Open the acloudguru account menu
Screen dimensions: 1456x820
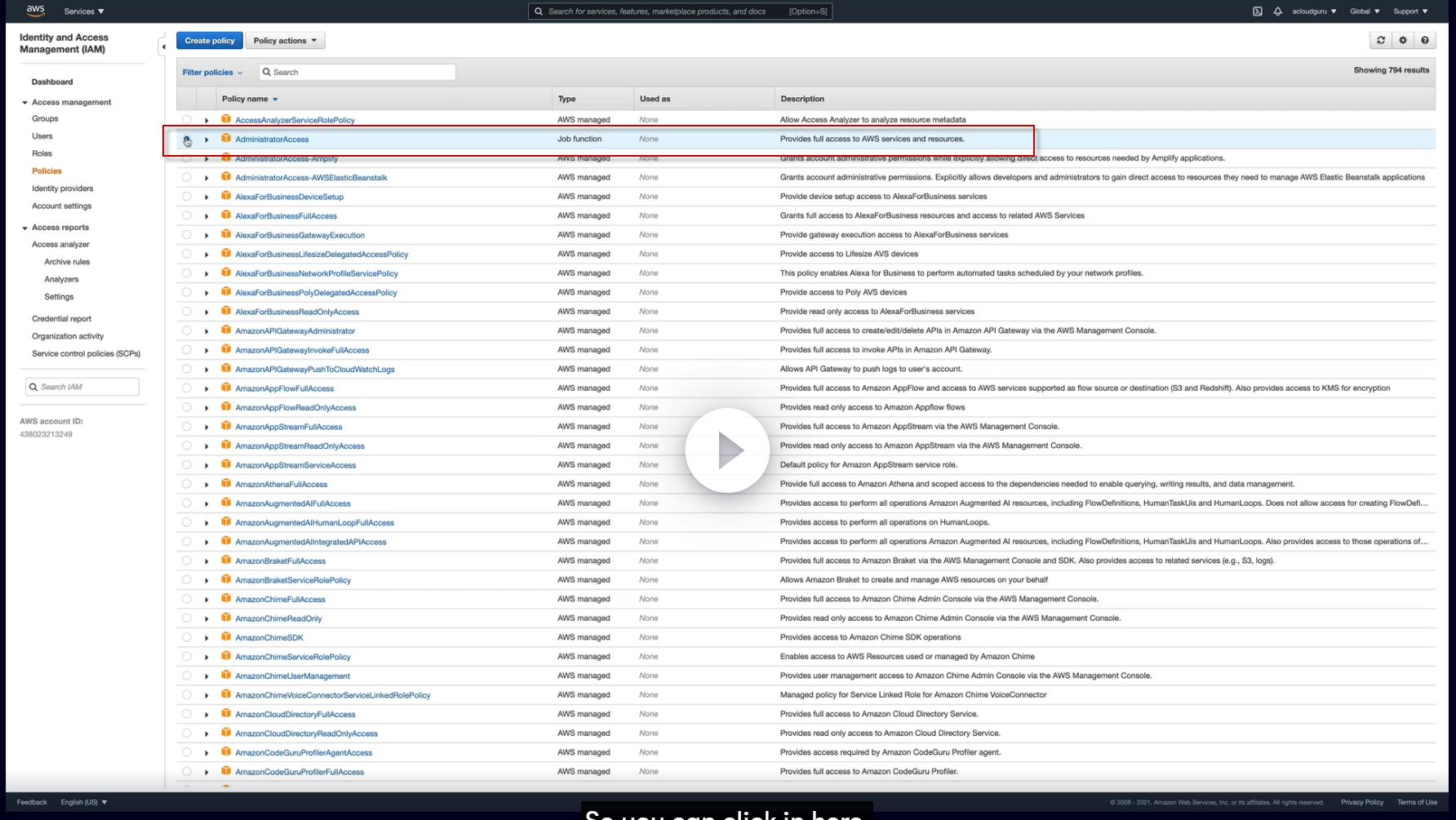(x=1314, y=11)
